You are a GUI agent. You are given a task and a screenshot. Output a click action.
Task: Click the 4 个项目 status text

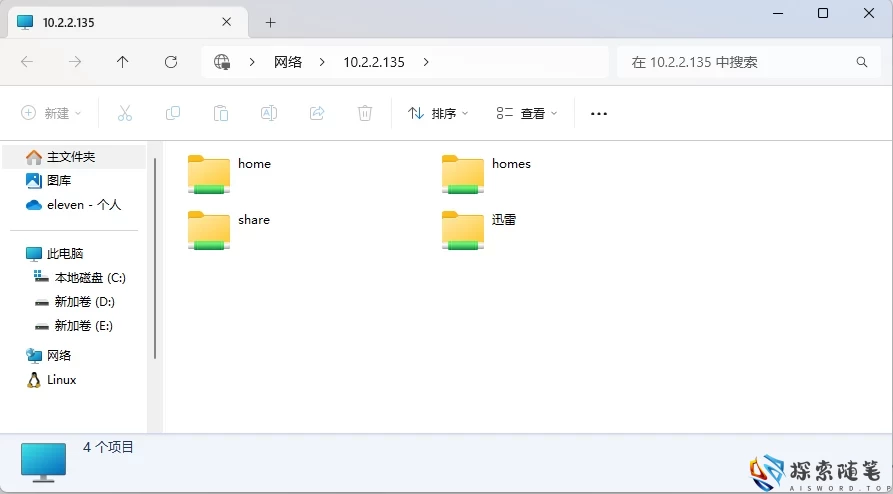[x=108, y=447]
